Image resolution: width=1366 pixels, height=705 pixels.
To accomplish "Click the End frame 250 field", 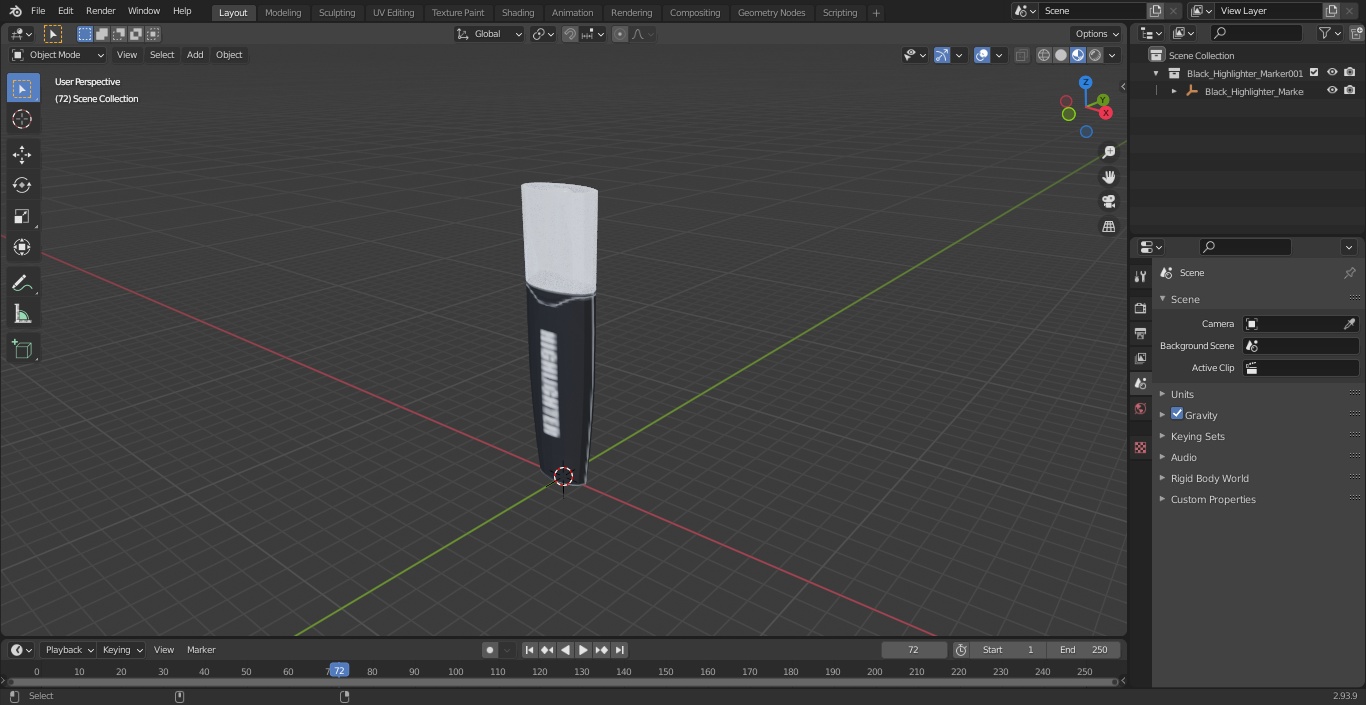I will click(1083, 650).
